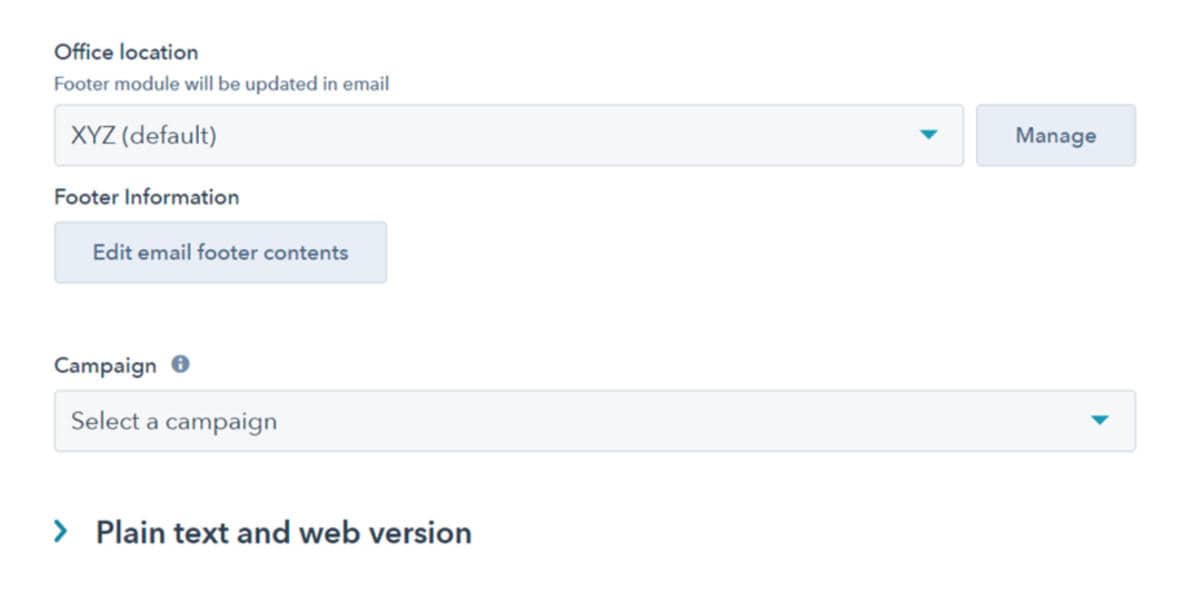
Task: Select the Footer Information section label
Action: click(x=147, y=197)
